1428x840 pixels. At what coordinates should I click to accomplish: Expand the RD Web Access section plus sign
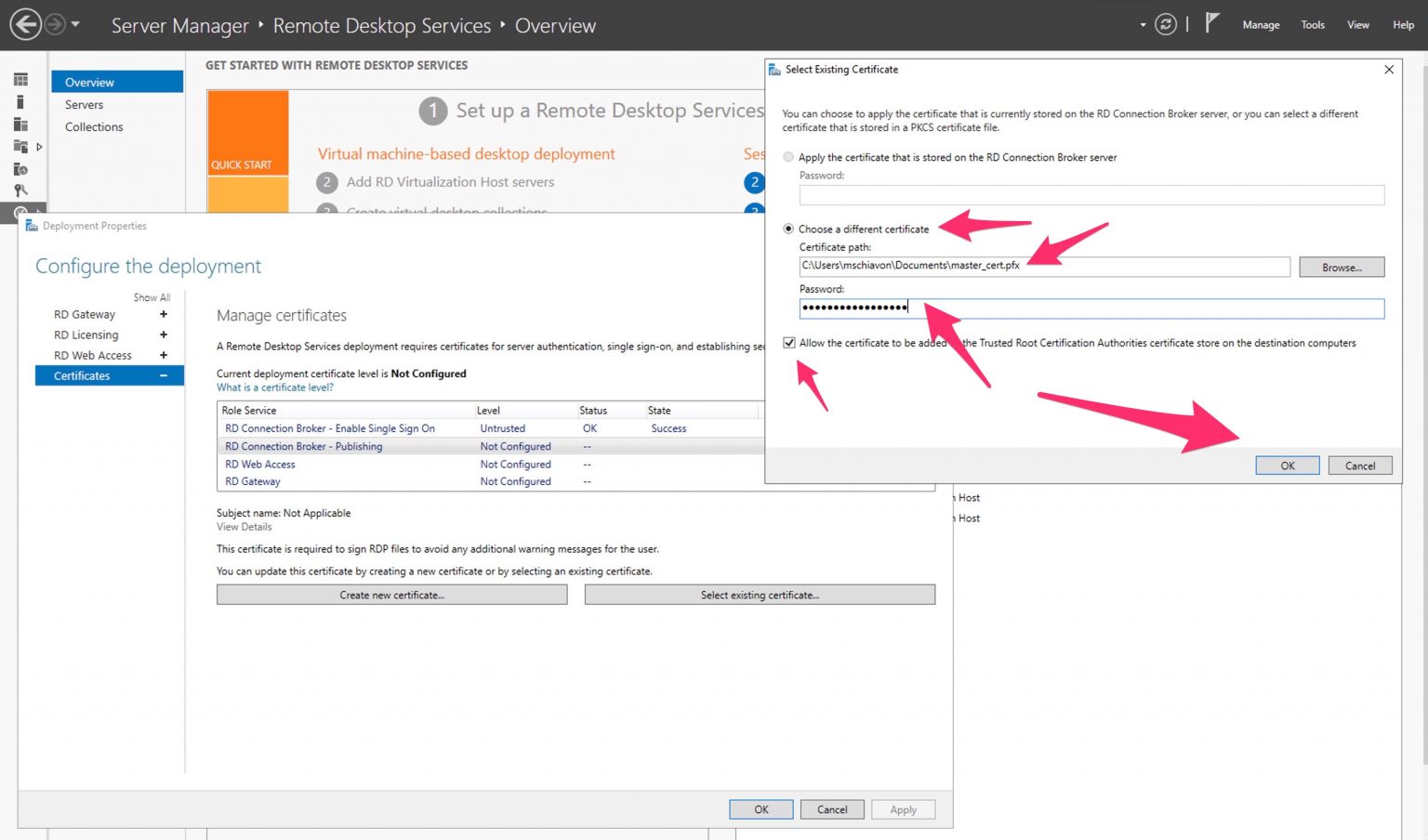[164, 355]
